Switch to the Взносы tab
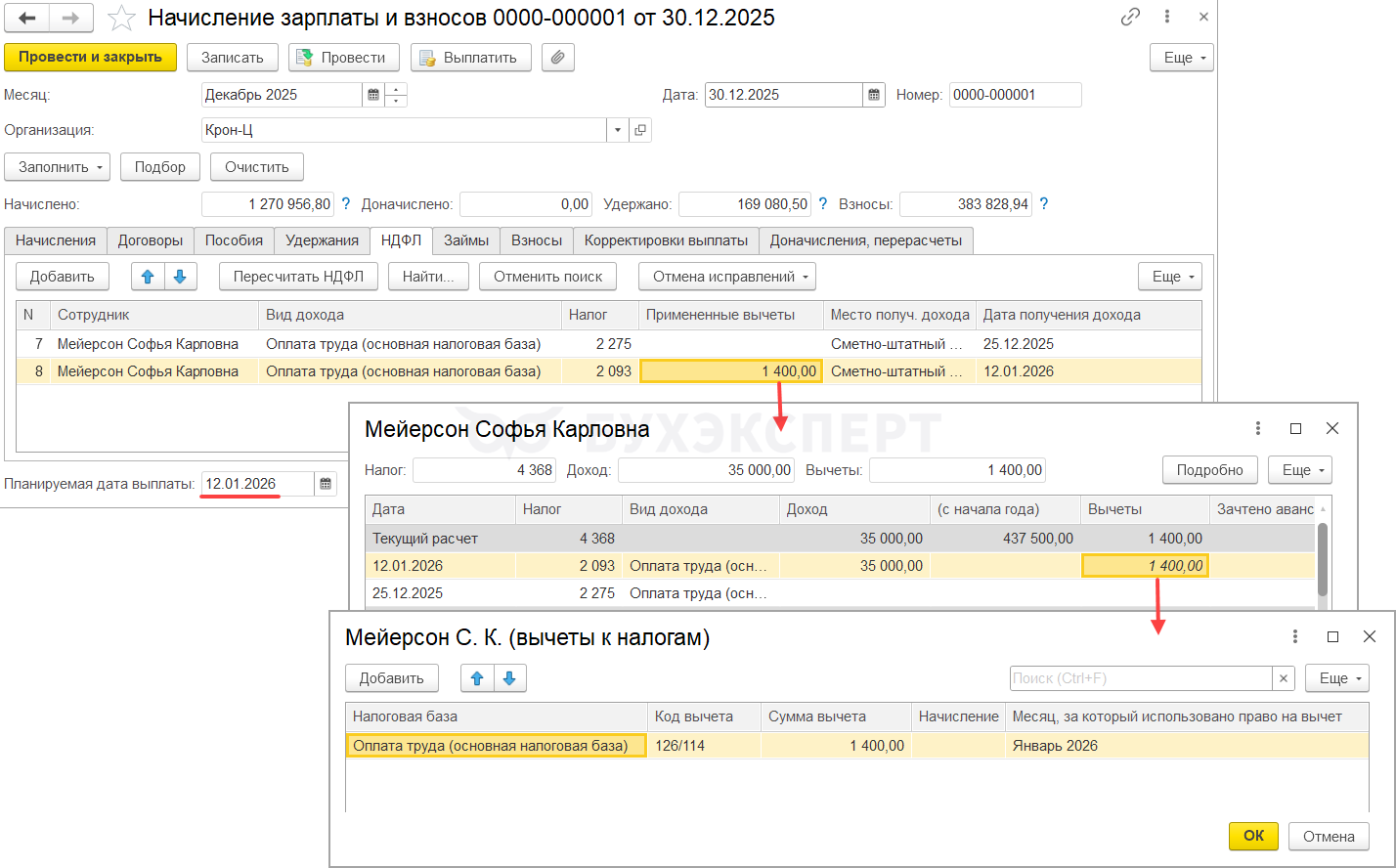1396x868 pixels. click(536, 240)
